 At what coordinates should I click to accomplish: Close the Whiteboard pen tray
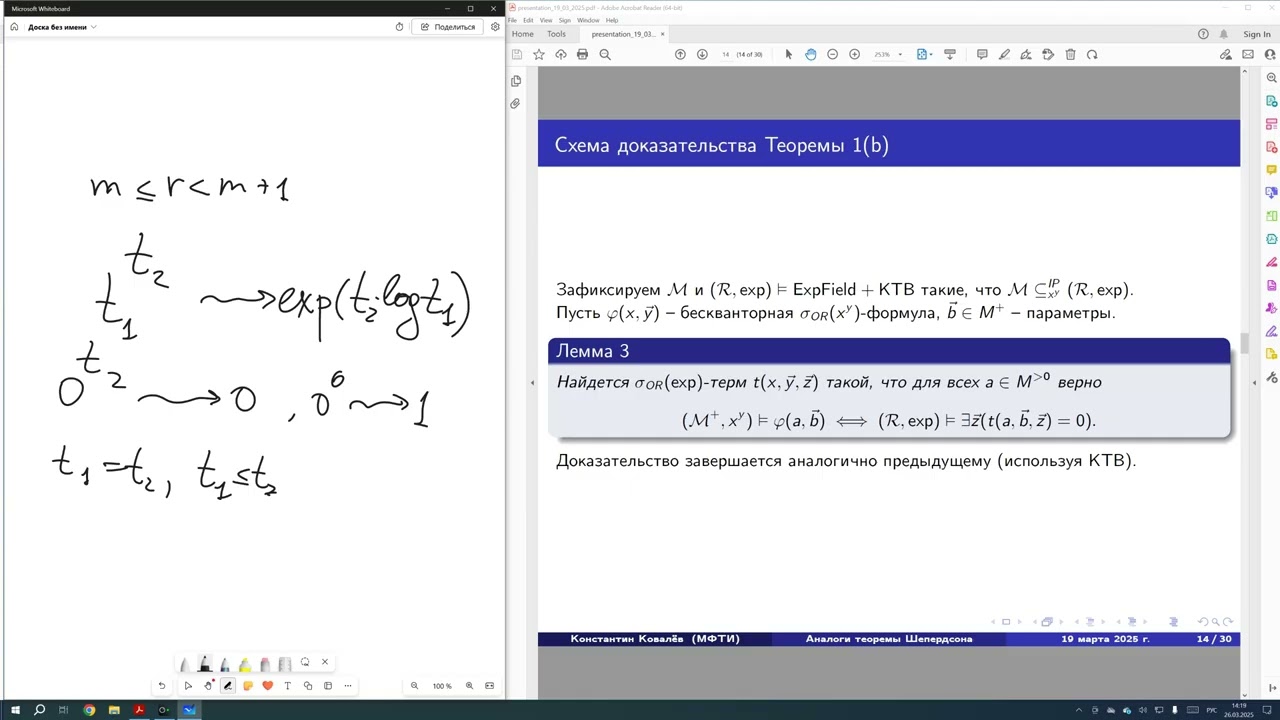click(324, 662)
